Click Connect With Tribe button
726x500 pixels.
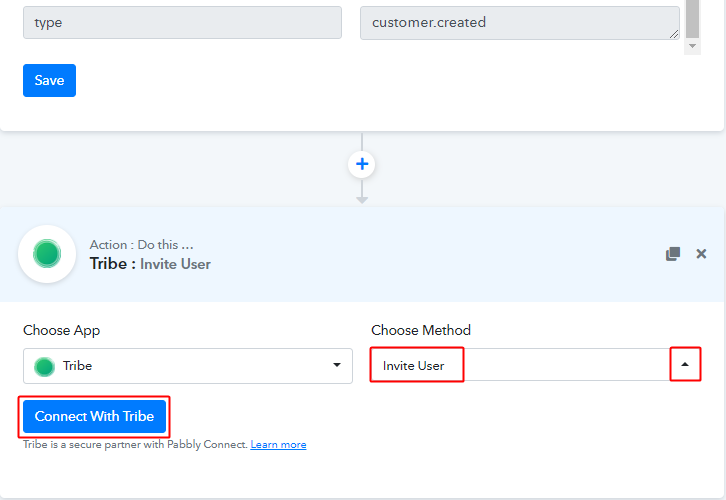pyautogui.click(x=94, y=416)
